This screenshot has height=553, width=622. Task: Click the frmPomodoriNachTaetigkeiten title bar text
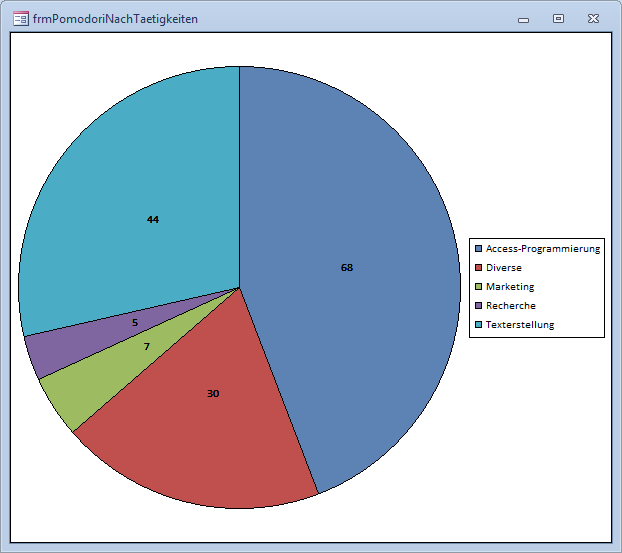(115, 19)
